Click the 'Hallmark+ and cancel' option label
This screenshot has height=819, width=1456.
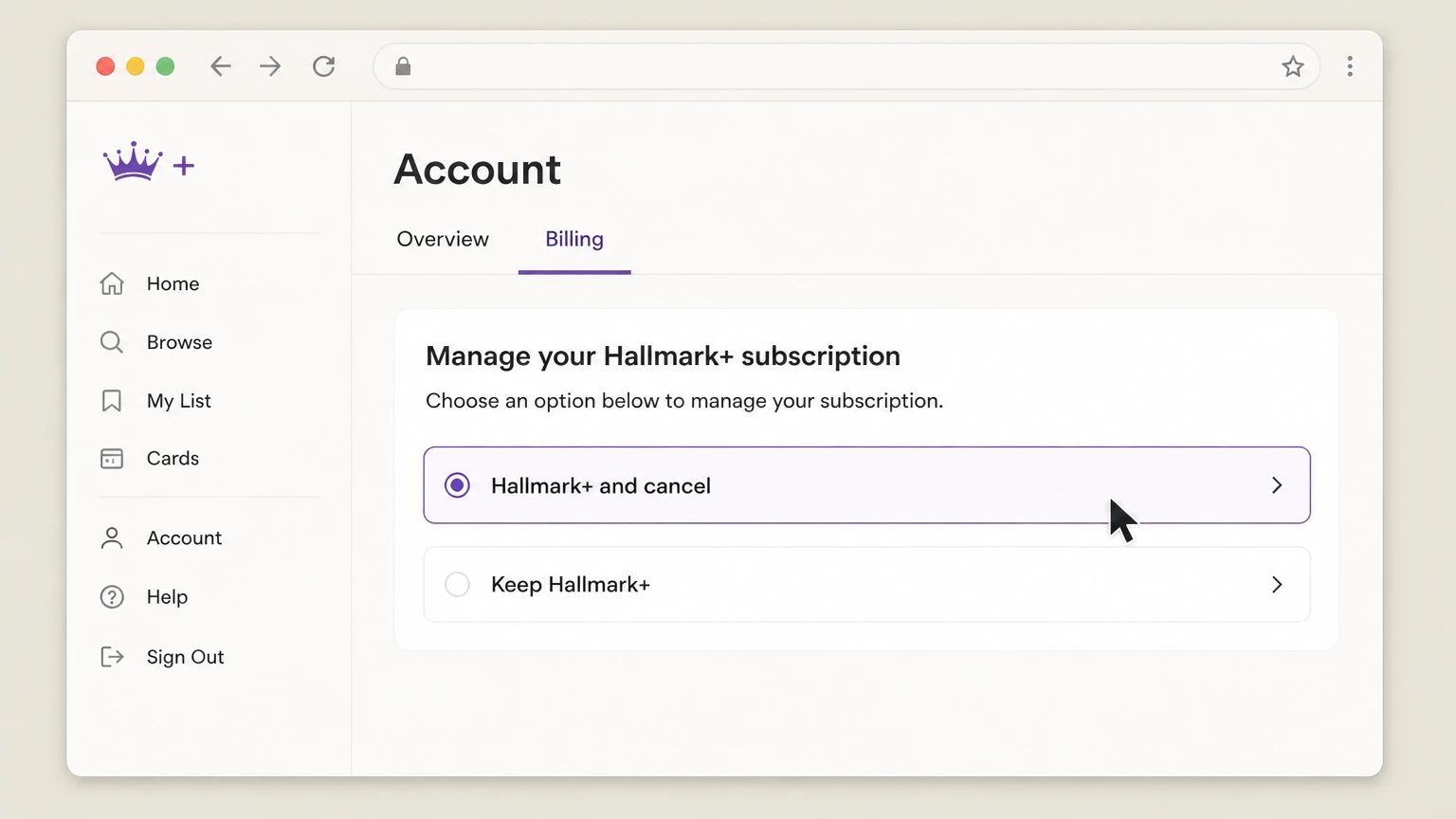601,485
